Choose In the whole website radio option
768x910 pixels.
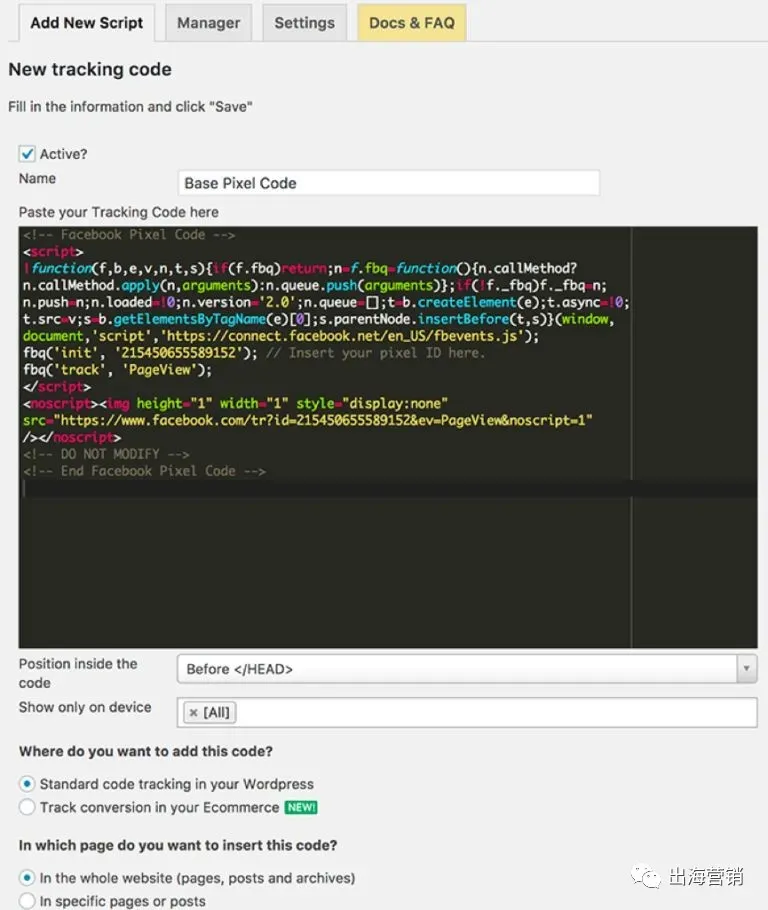(28, 878)
